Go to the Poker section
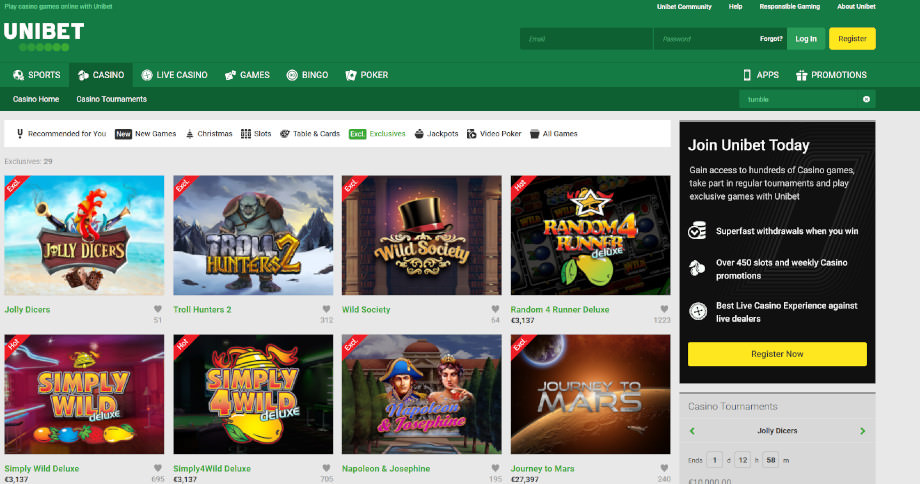This screenshot has width=920, height=484. (x=367, y=75)
